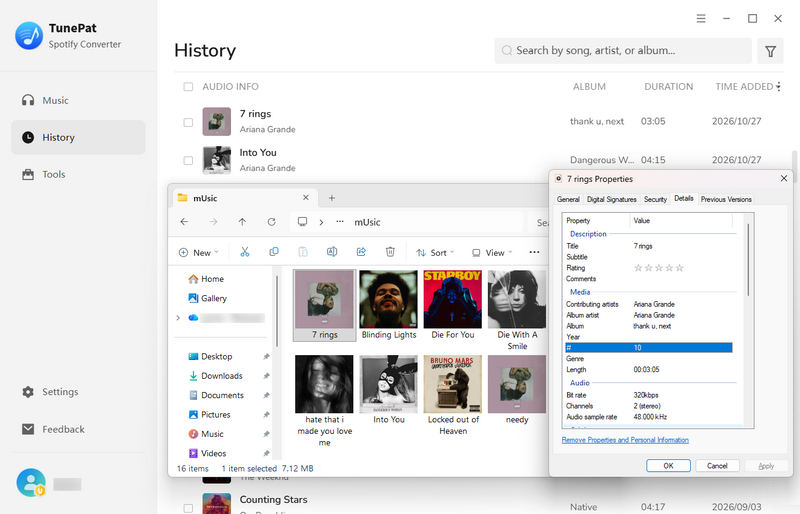
Task: Click the Share icon in Explorer toolbar
Action: point(361,252)
